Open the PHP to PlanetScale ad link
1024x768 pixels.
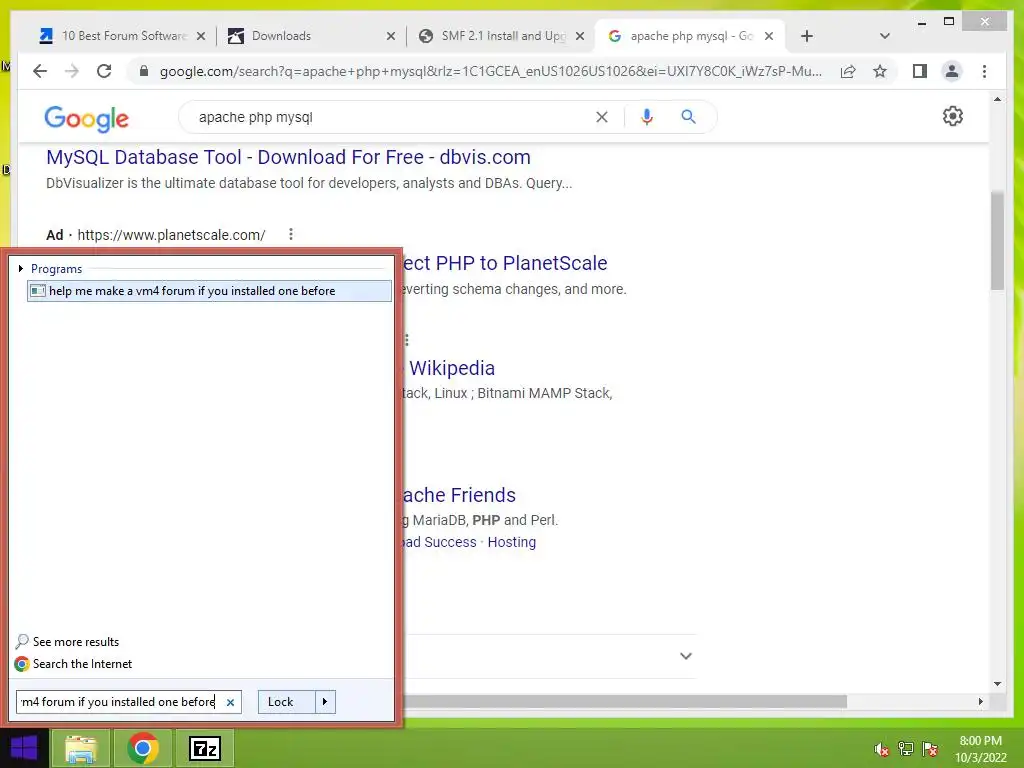(505, 263)
